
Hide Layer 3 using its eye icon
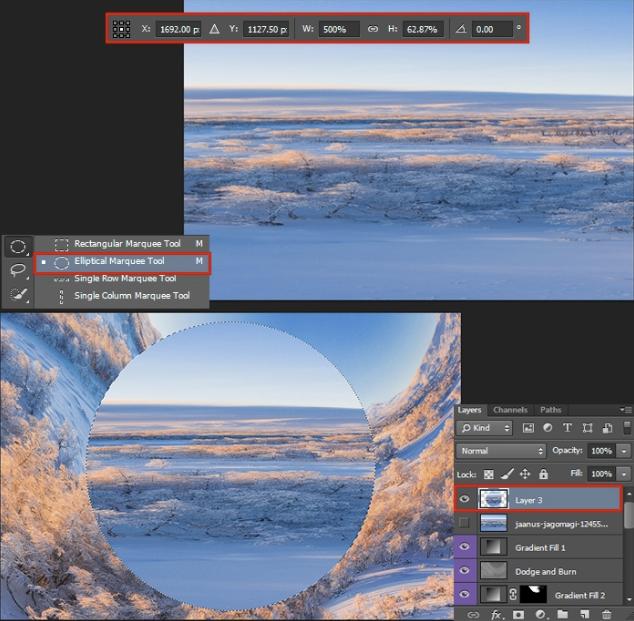(x=465, y=499)
